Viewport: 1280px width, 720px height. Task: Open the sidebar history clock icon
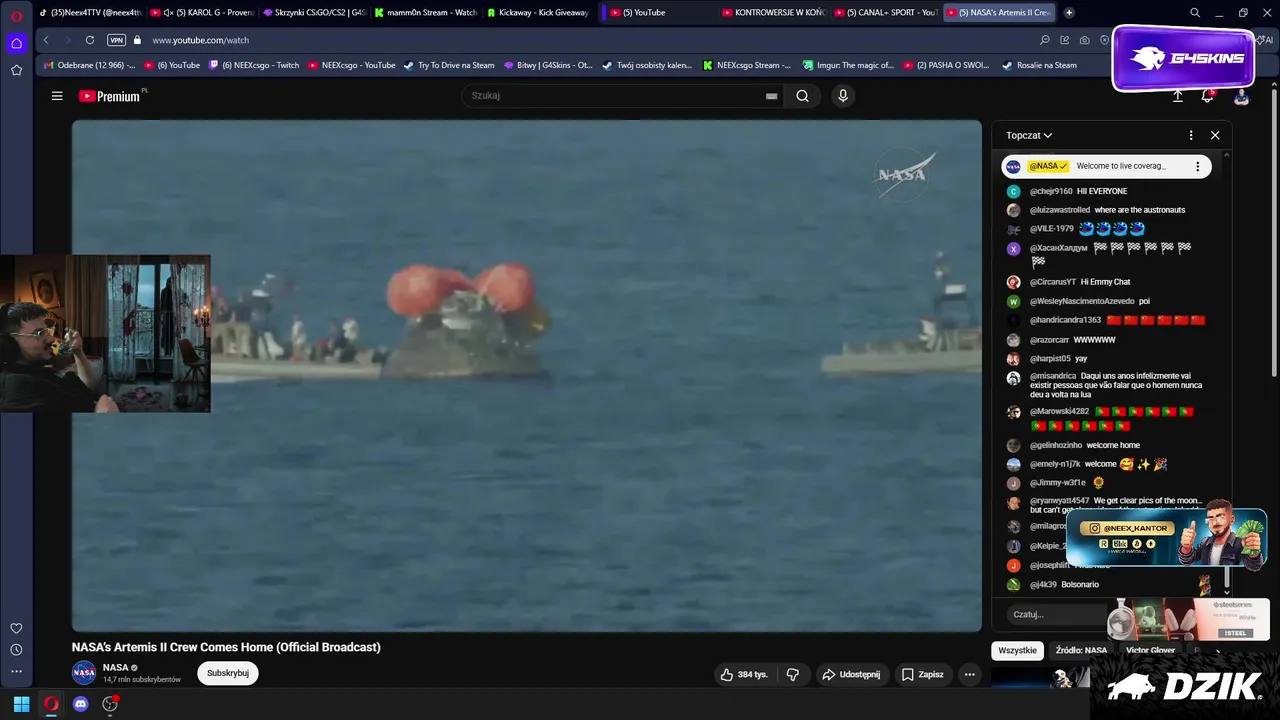pyautogui.click(x=16, y=650)
